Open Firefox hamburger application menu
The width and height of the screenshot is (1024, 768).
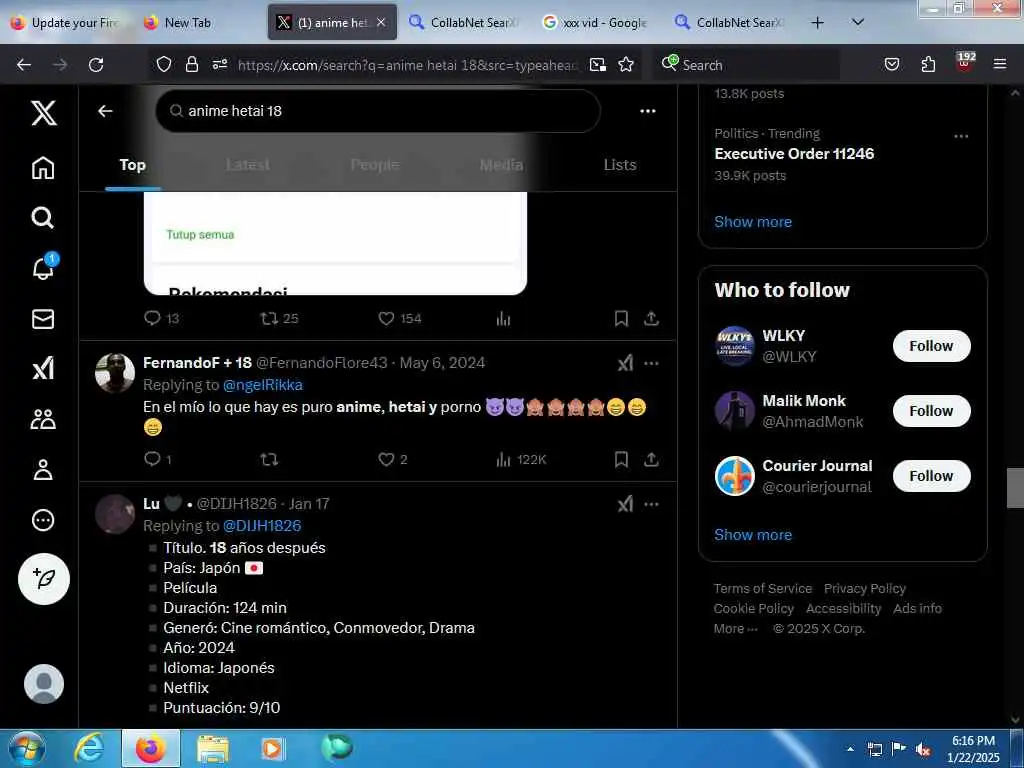coord(999,64)
